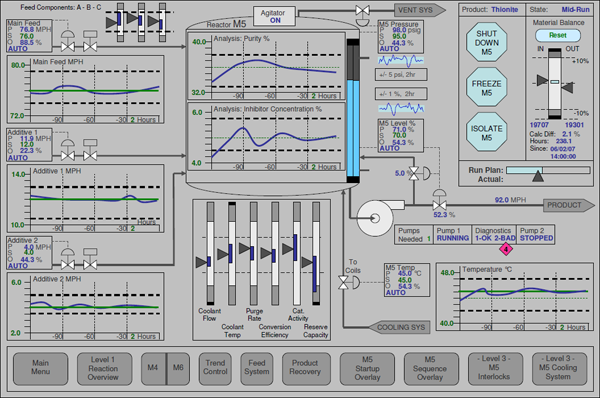600x398 pixels.
Task: Click the M5 Level deviation sparkline
Action: click(x=401, y=109)
